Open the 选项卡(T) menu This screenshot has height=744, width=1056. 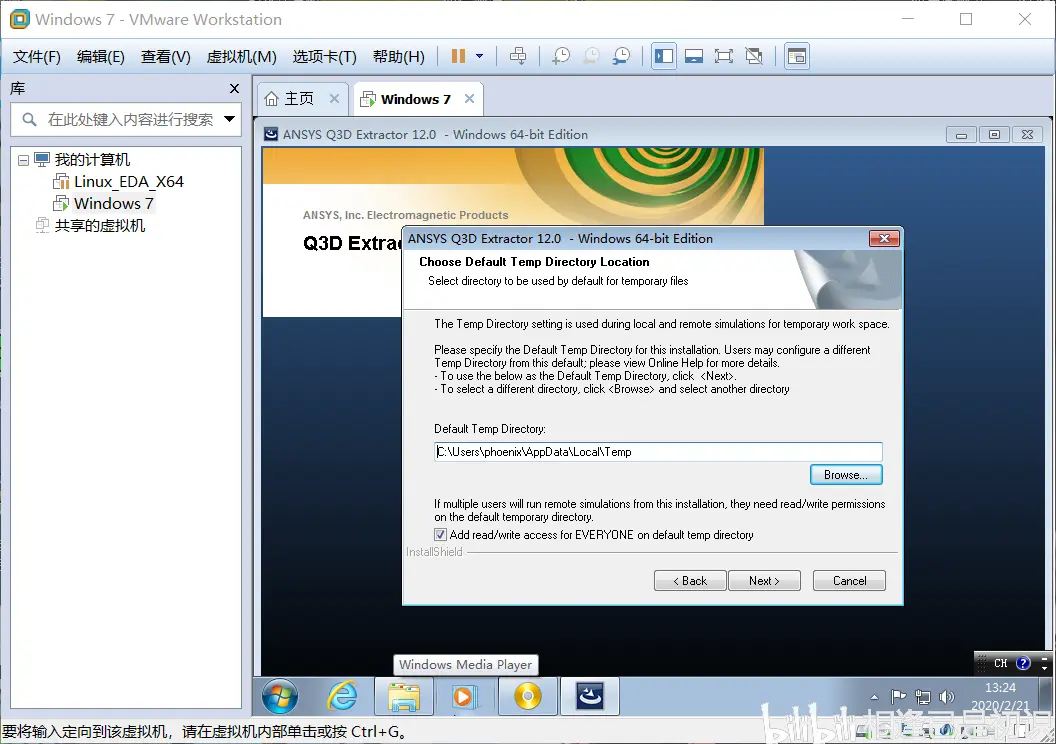324,57
